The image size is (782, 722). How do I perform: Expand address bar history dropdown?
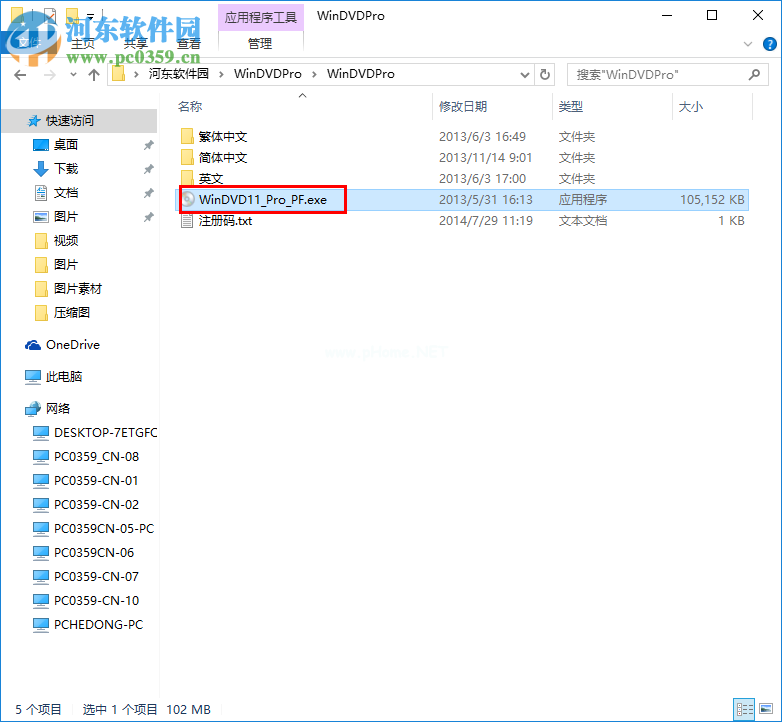click(x=525, y=75)
